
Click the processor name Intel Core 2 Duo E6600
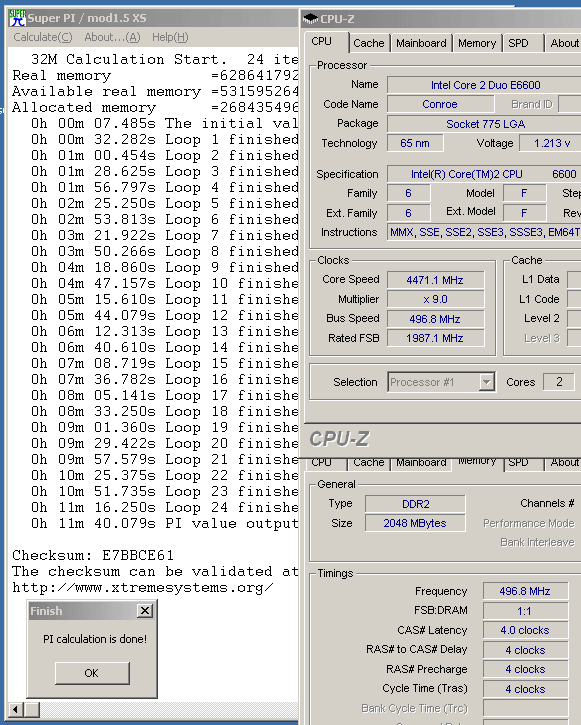[484, 85]
